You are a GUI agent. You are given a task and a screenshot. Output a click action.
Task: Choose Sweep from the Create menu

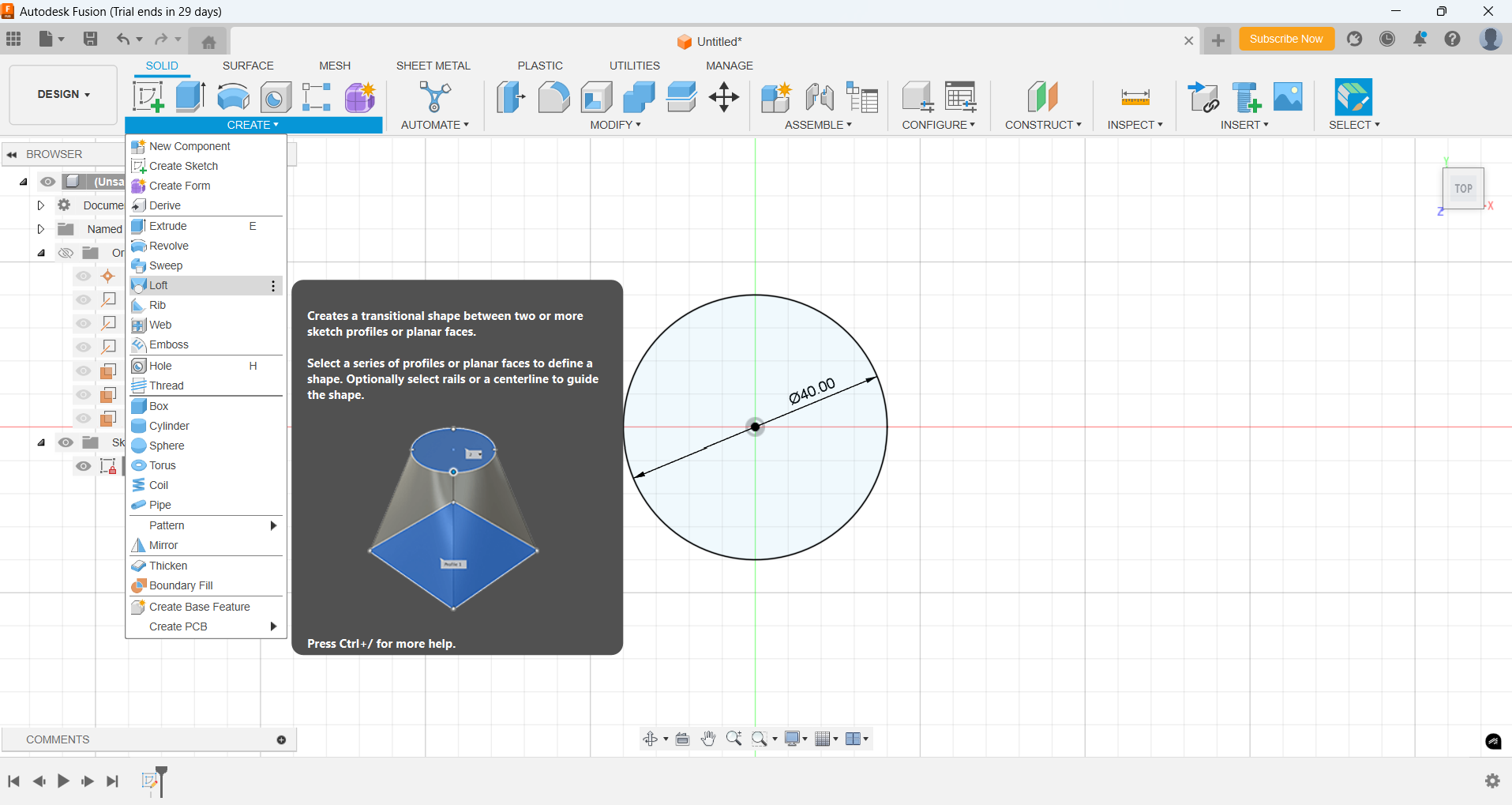[x=205, y=265]
